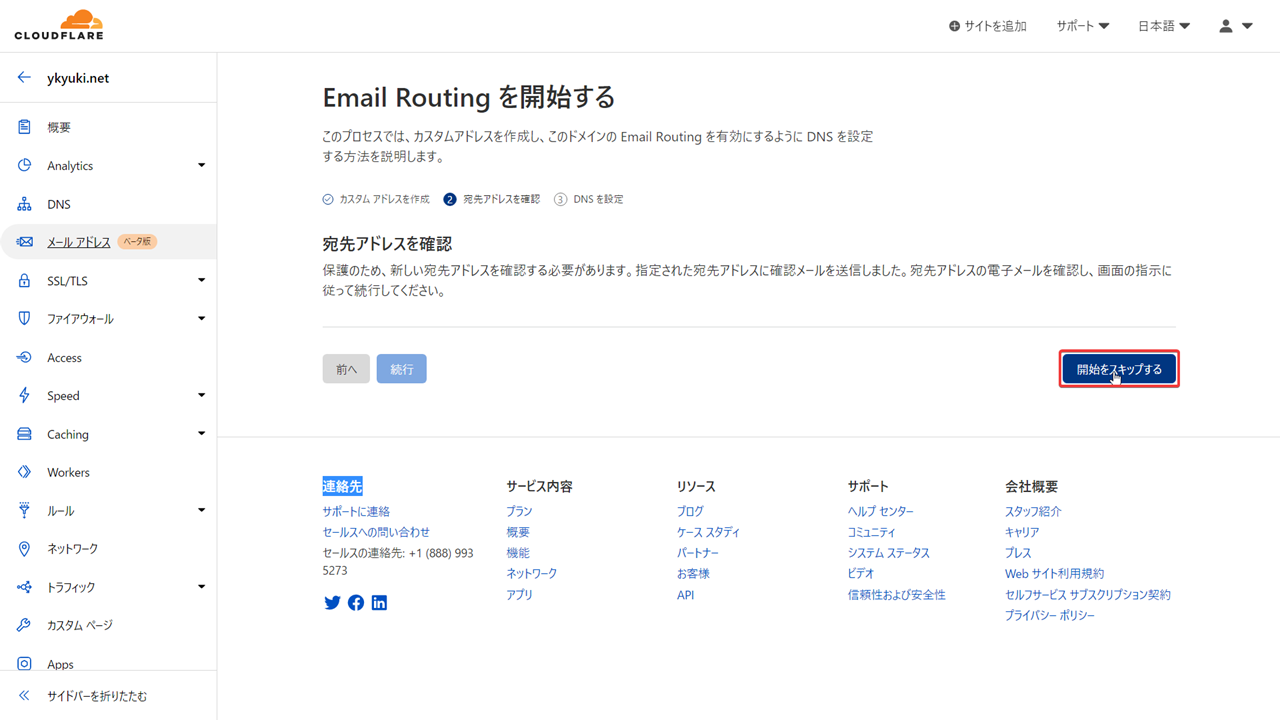
Task: Open the ヘルプ センター footer link
Action: [880, 511]
